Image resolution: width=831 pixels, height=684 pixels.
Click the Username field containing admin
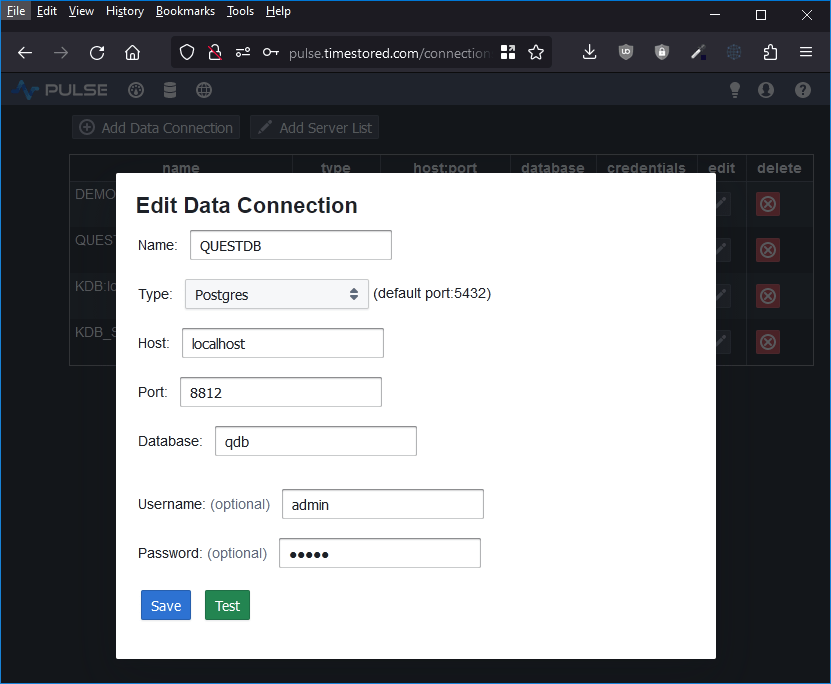pyautogui.click(x=382, y=504)
